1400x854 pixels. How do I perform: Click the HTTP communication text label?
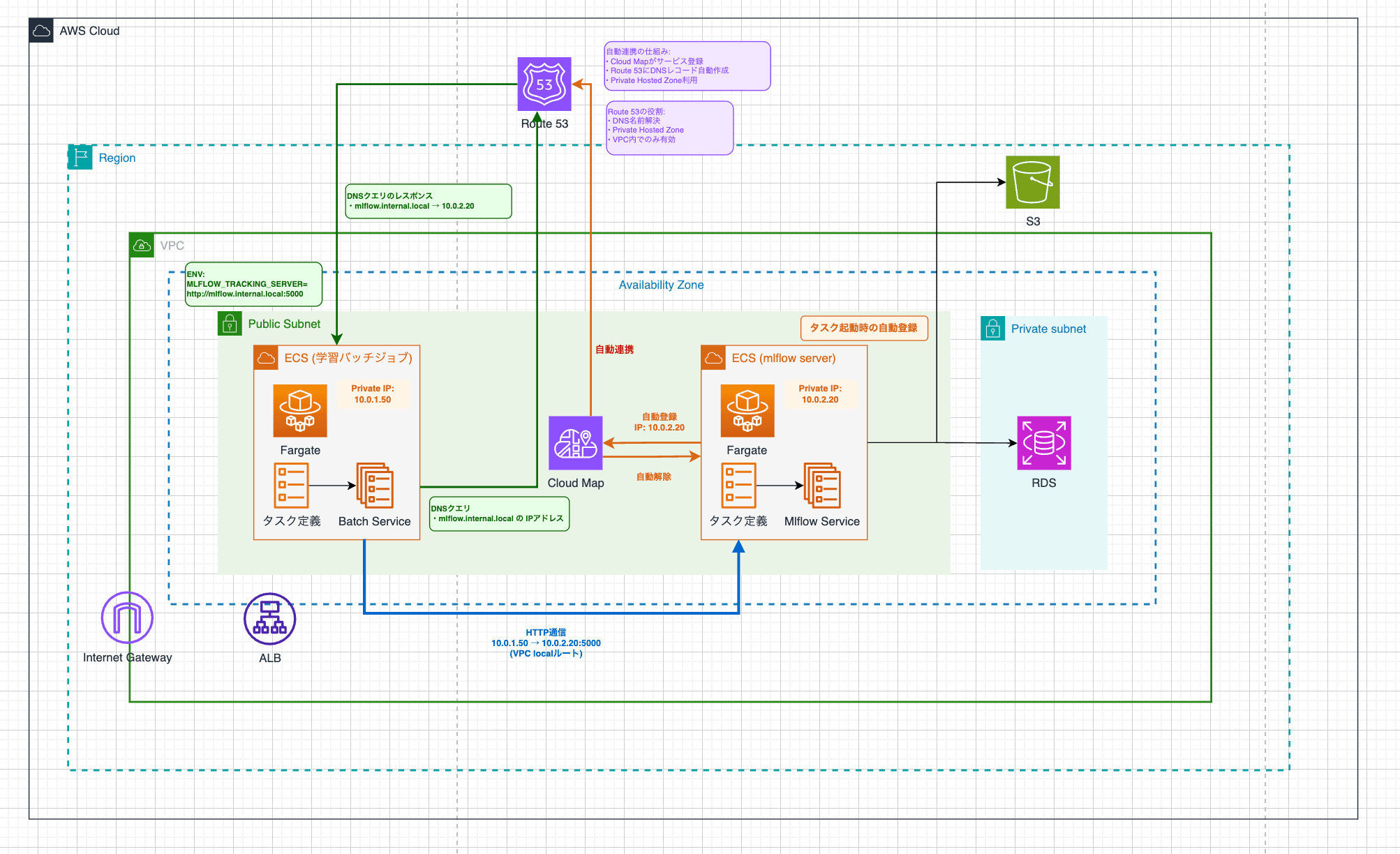click(x=546, y=643)
